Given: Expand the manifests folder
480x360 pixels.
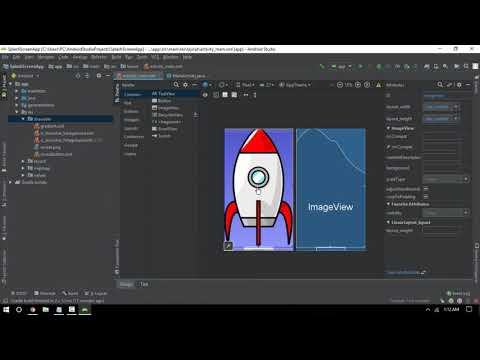Looking at the screenshot, I should click(17, 91).
